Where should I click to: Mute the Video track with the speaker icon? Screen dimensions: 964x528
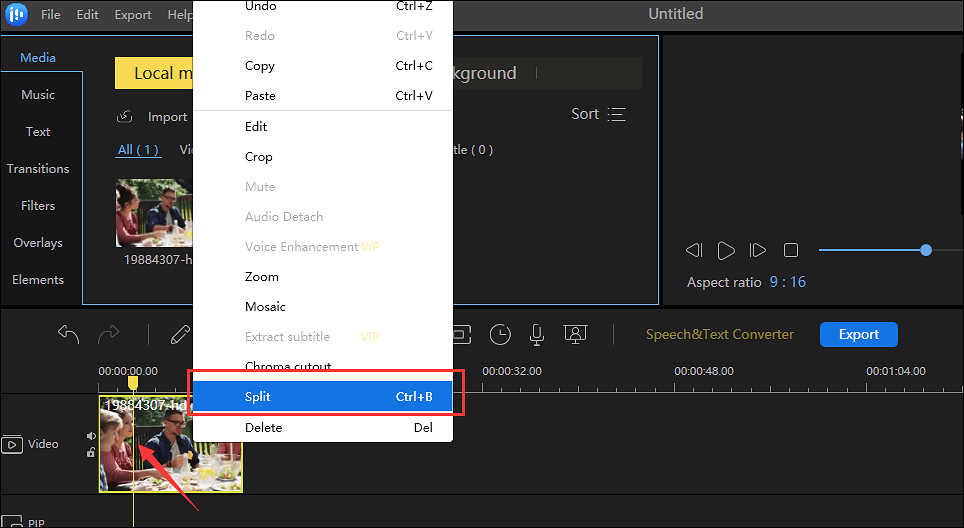click(91, 436)
